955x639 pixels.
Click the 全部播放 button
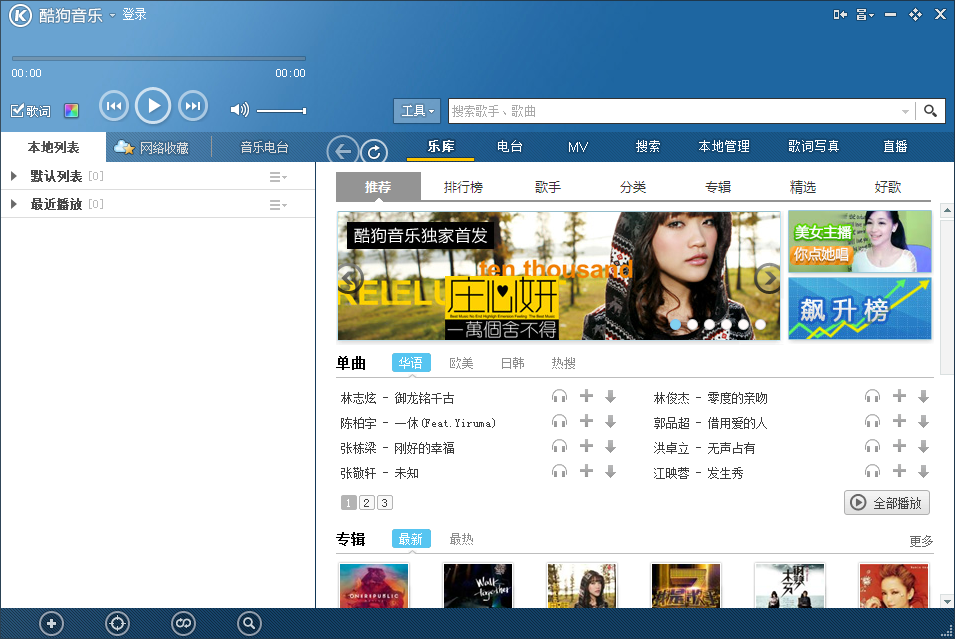[887, 503]
